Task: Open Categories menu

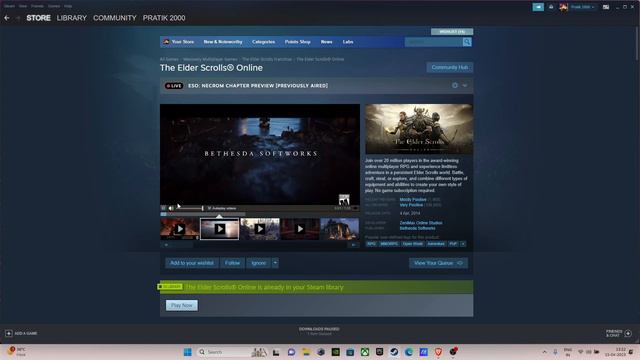Action: 263,42
